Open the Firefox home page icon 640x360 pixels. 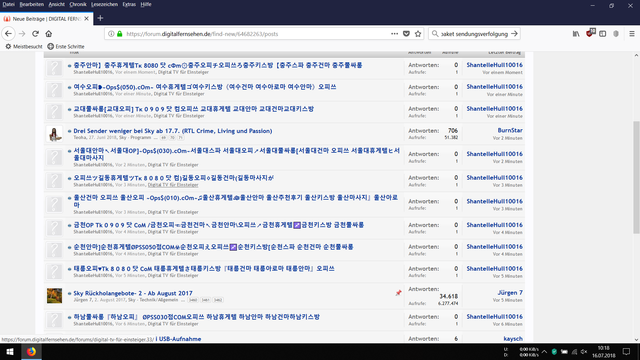(x=49, y=34)
